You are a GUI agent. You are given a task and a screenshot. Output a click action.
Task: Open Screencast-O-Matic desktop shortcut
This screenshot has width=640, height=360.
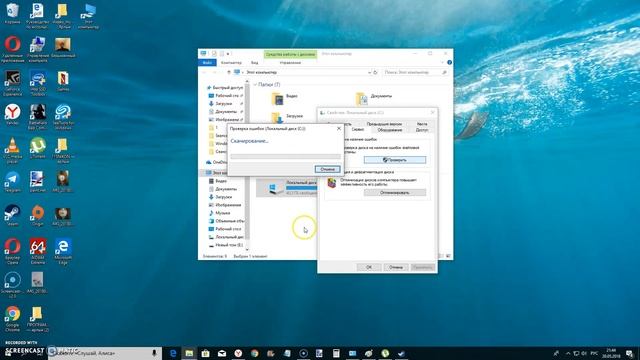pos(12,285)
